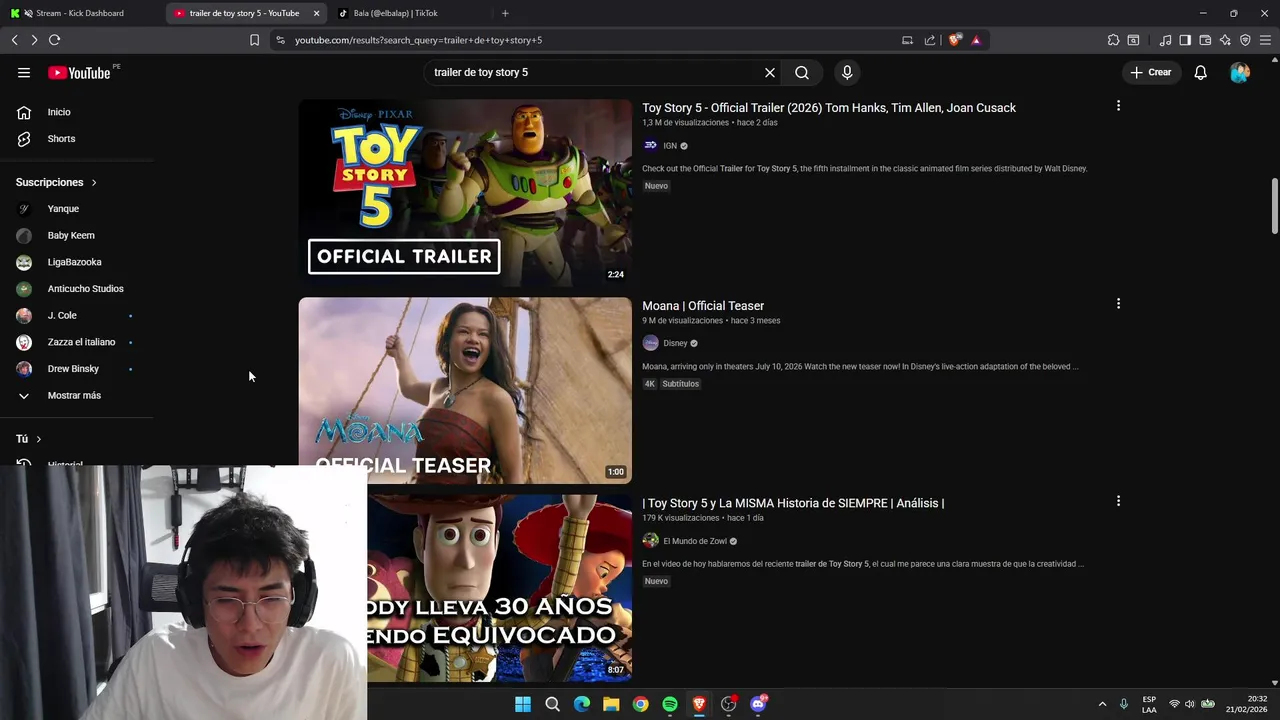Open Toy Story 5 MISMA Historia title
1280x720 pixels.
(x=793, y=503)
